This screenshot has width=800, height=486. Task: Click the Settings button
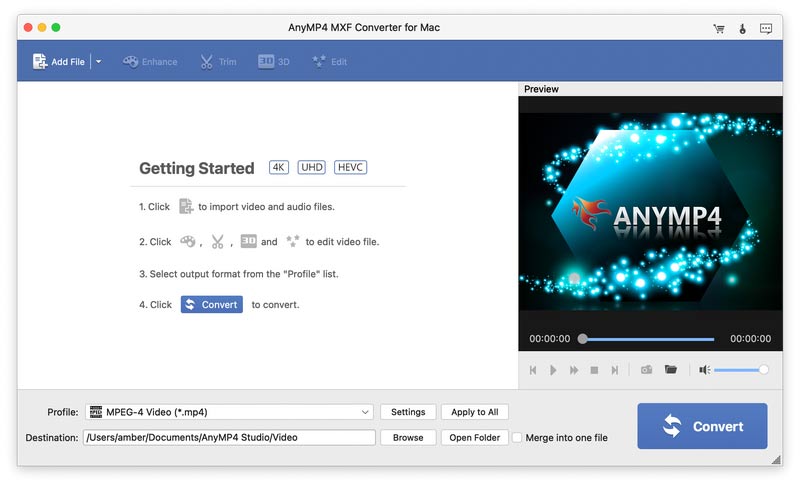click(408, 412)
